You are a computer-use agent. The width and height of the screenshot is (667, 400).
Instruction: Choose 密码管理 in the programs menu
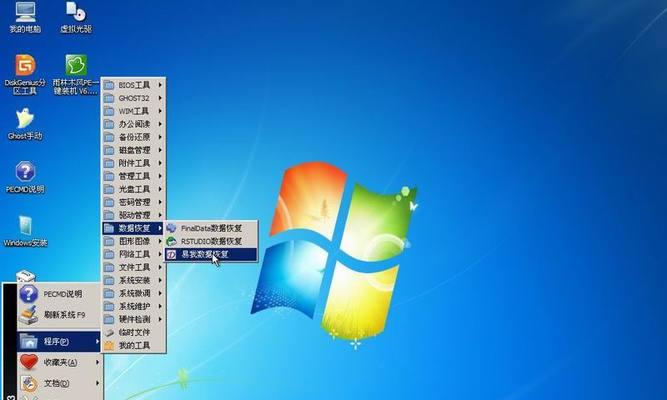point(134,202)
